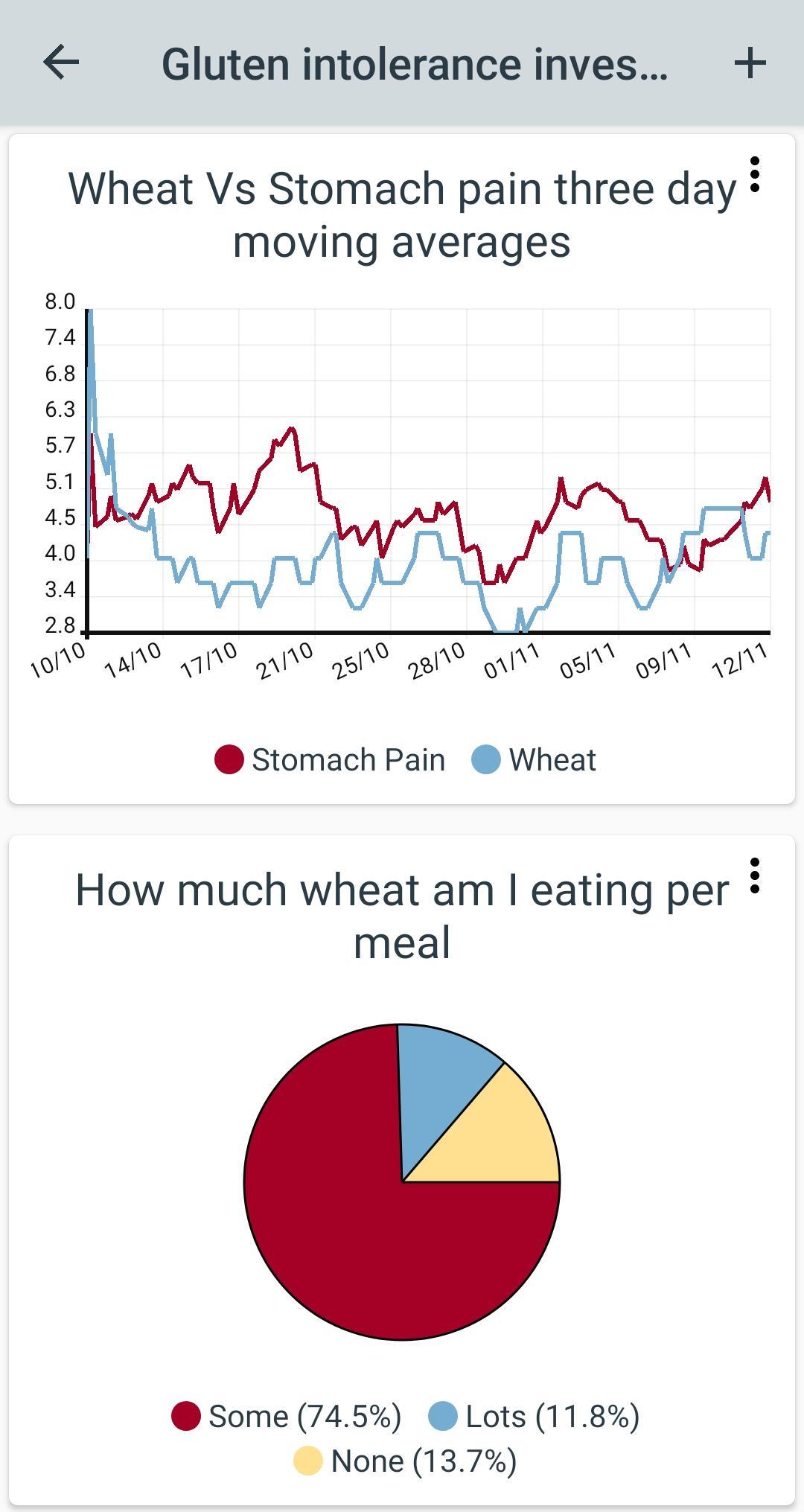This screenshot has width=804, height=1512.
Task: Open the overflow menu on the Wheat Vs Stomach pain card
Action: click(x=755, y=175)
